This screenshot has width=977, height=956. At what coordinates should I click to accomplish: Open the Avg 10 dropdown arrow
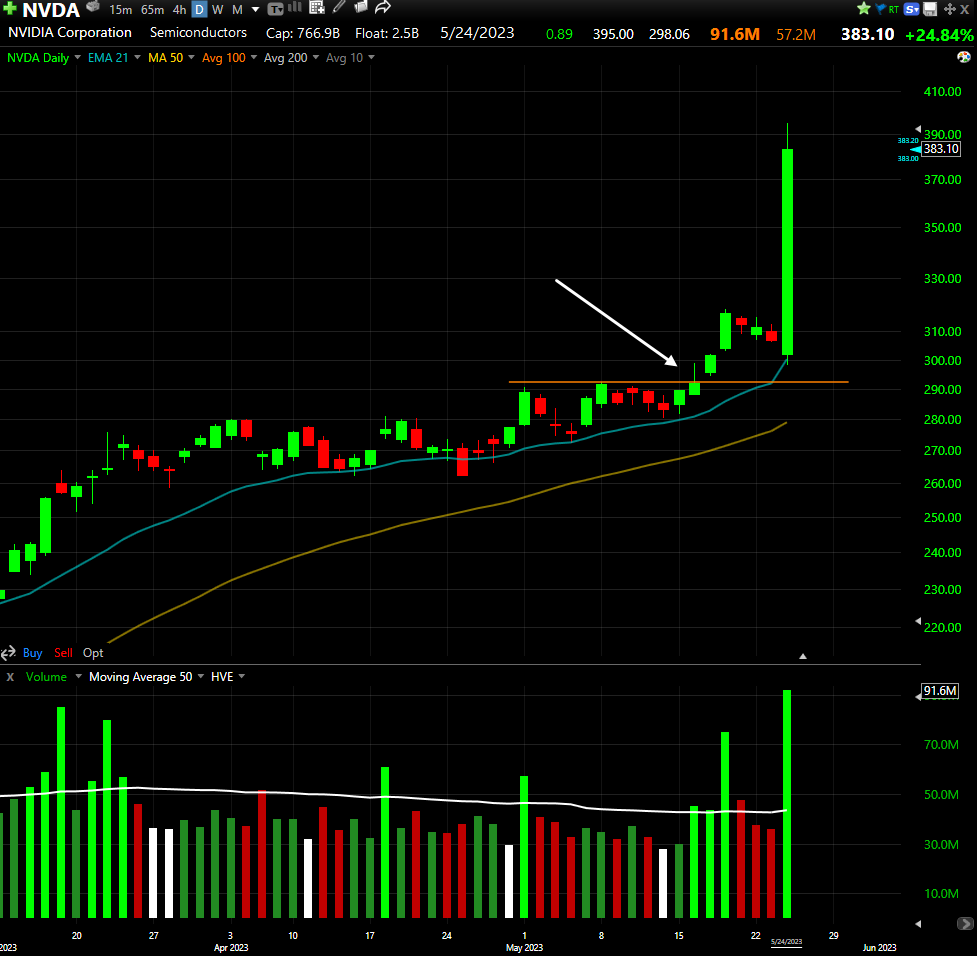coord(371,57)
